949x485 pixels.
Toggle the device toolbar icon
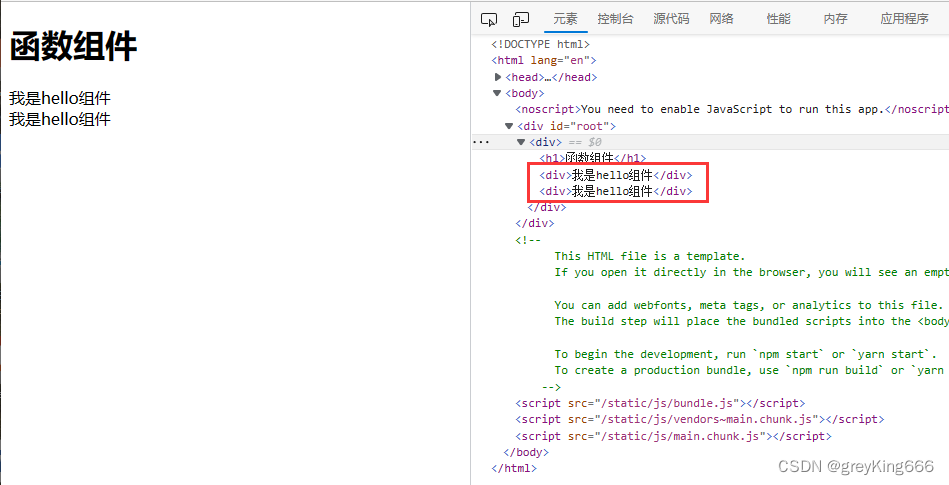tap(520, 19)
